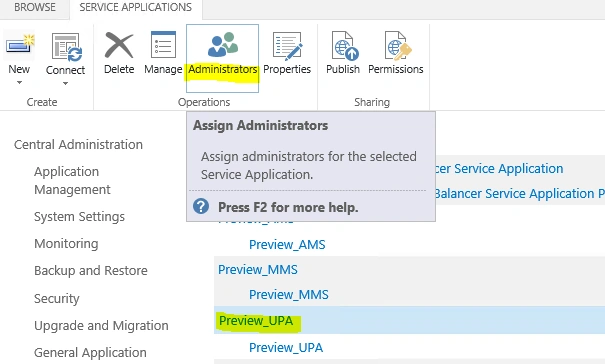Switch to the BROWSE tab
Image resolution: width=605 pixels, height=364 pixels.
[35, 7]
